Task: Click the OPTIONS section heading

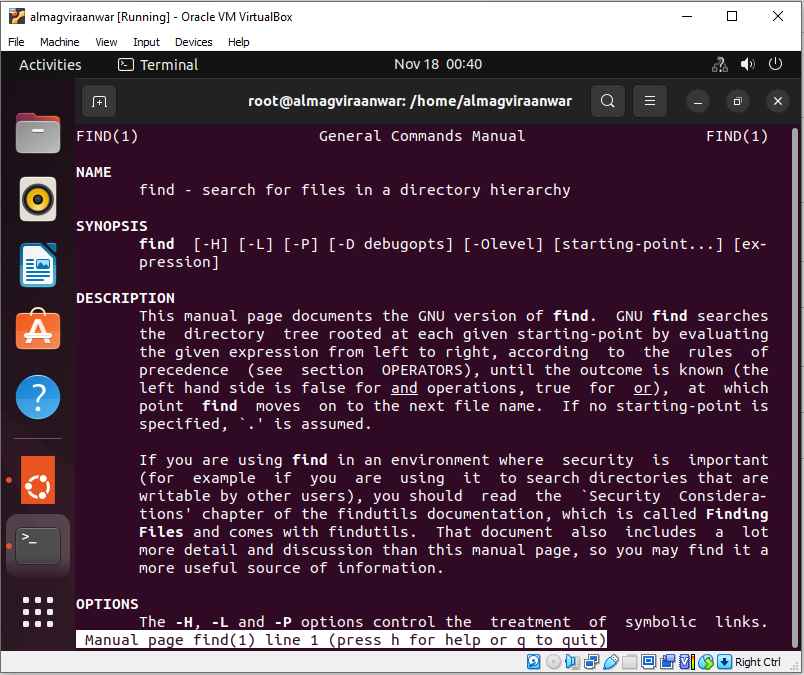Action: (107, 604)
